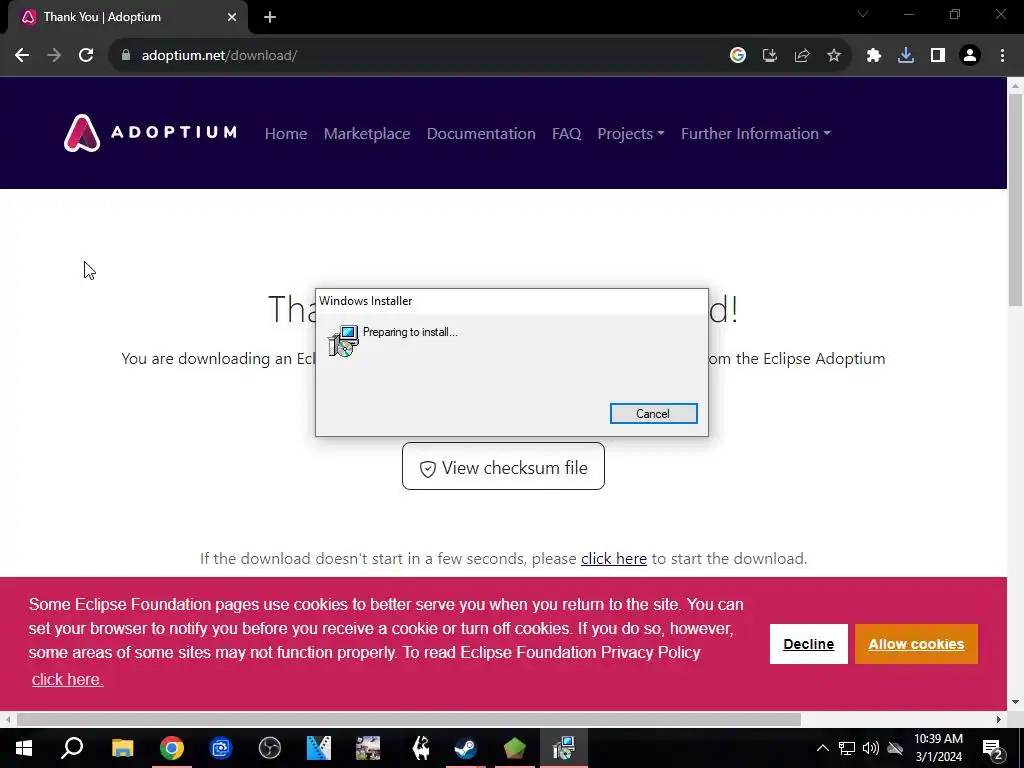Open network icon in system tray
Viewport: 1024px width, 768px height.
click(847, 748)
